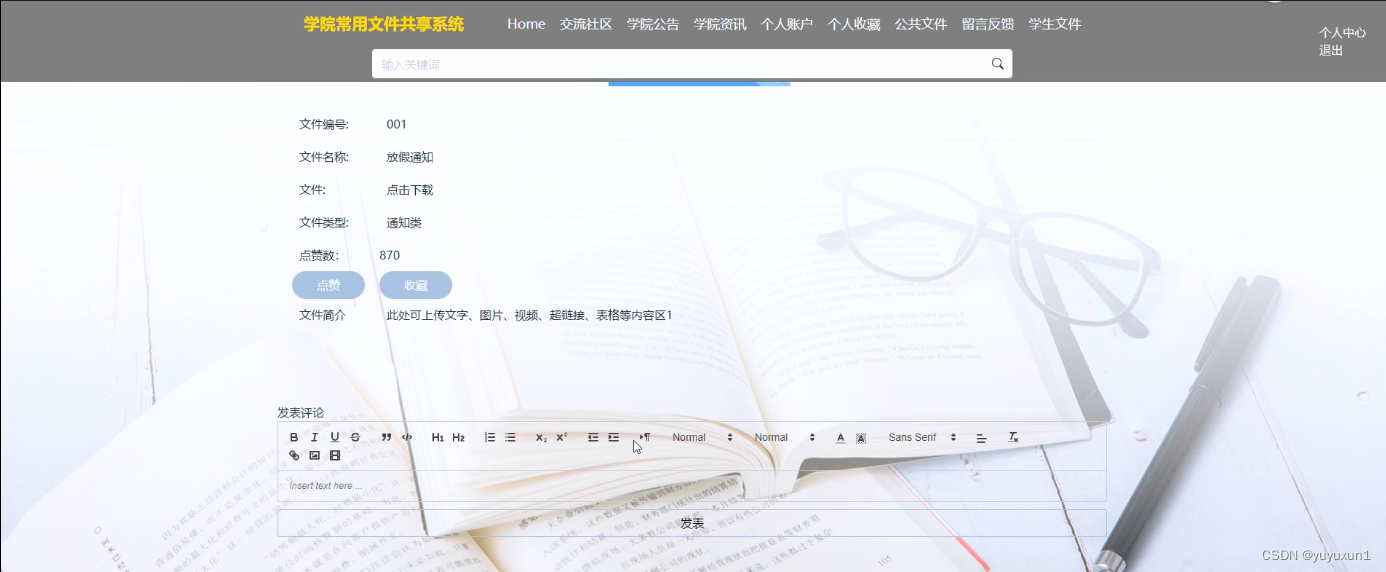Screen dimensions: 1386x572
Task: Insert a code block in the editor
Action: pos(407,438)
